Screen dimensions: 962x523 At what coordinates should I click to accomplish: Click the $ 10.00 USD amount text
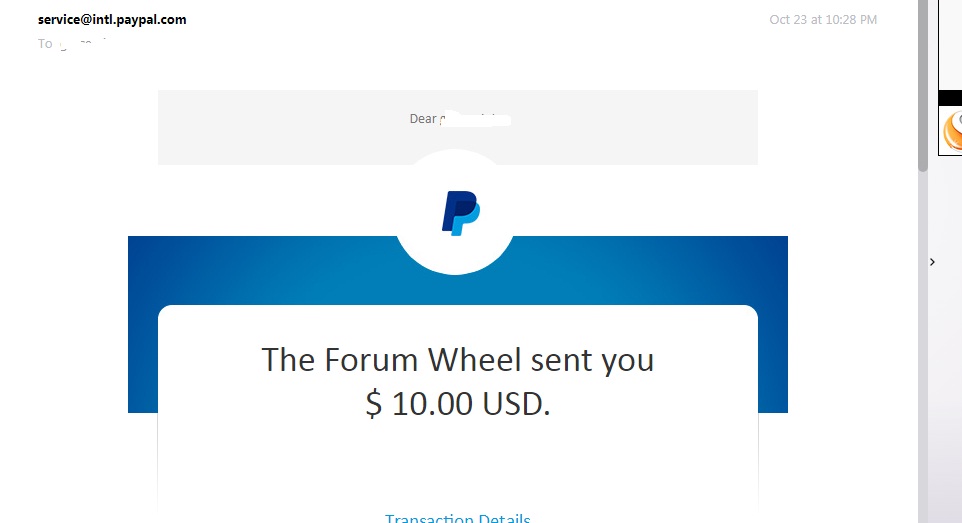click(458, 404)
